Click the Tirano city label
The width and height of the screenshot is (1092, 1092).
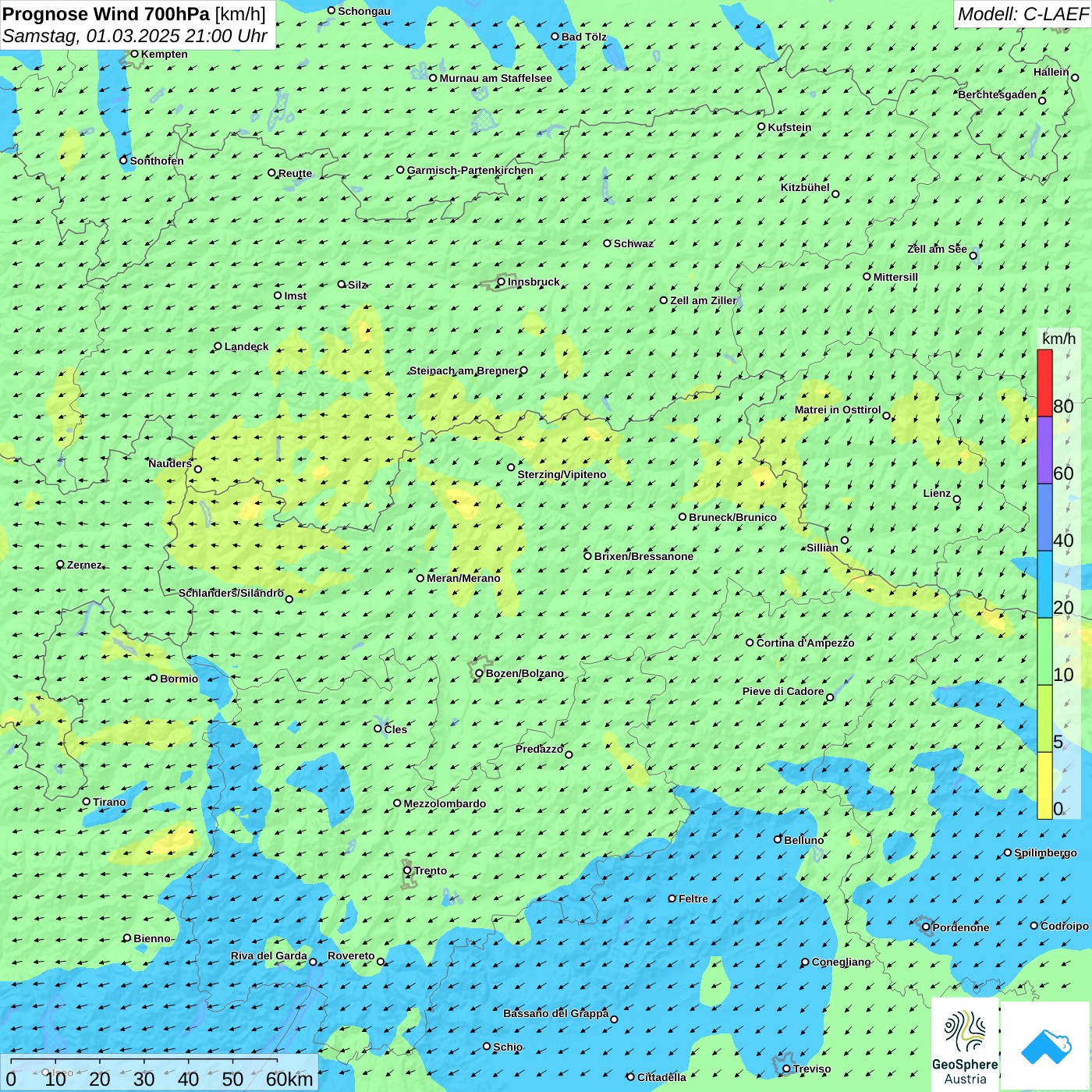click(x=109, y=802)
